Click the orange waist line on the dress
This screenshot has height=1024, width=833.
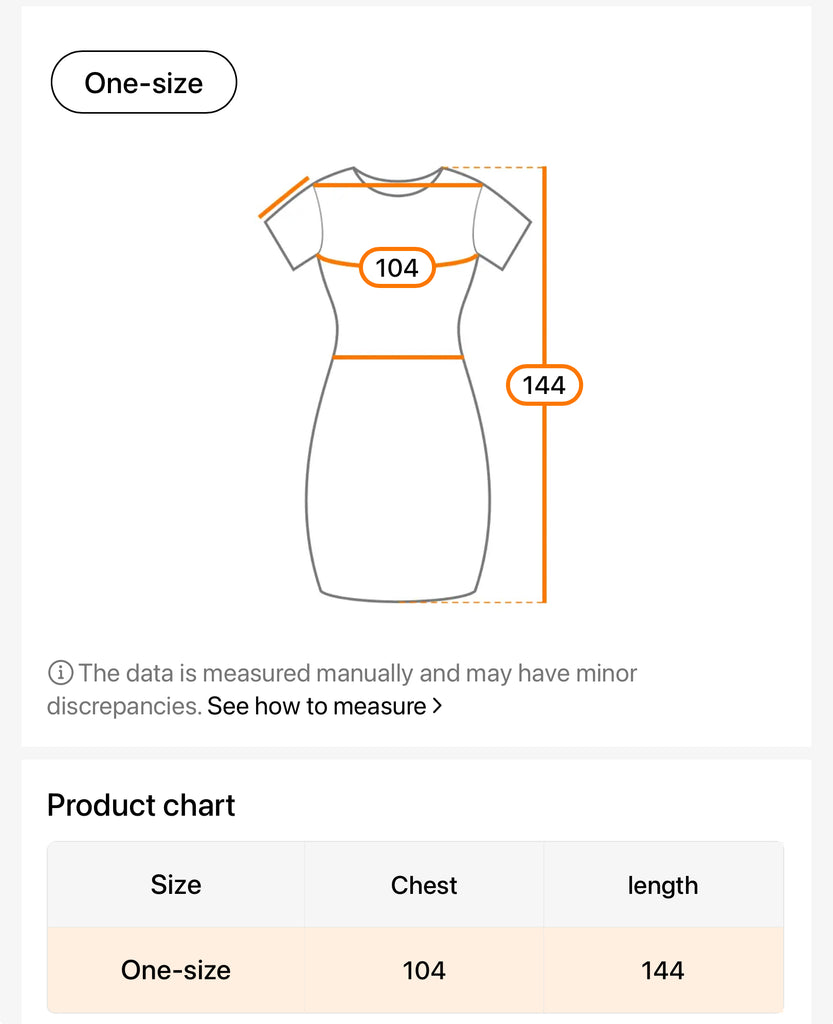click(x=398, y=357)
